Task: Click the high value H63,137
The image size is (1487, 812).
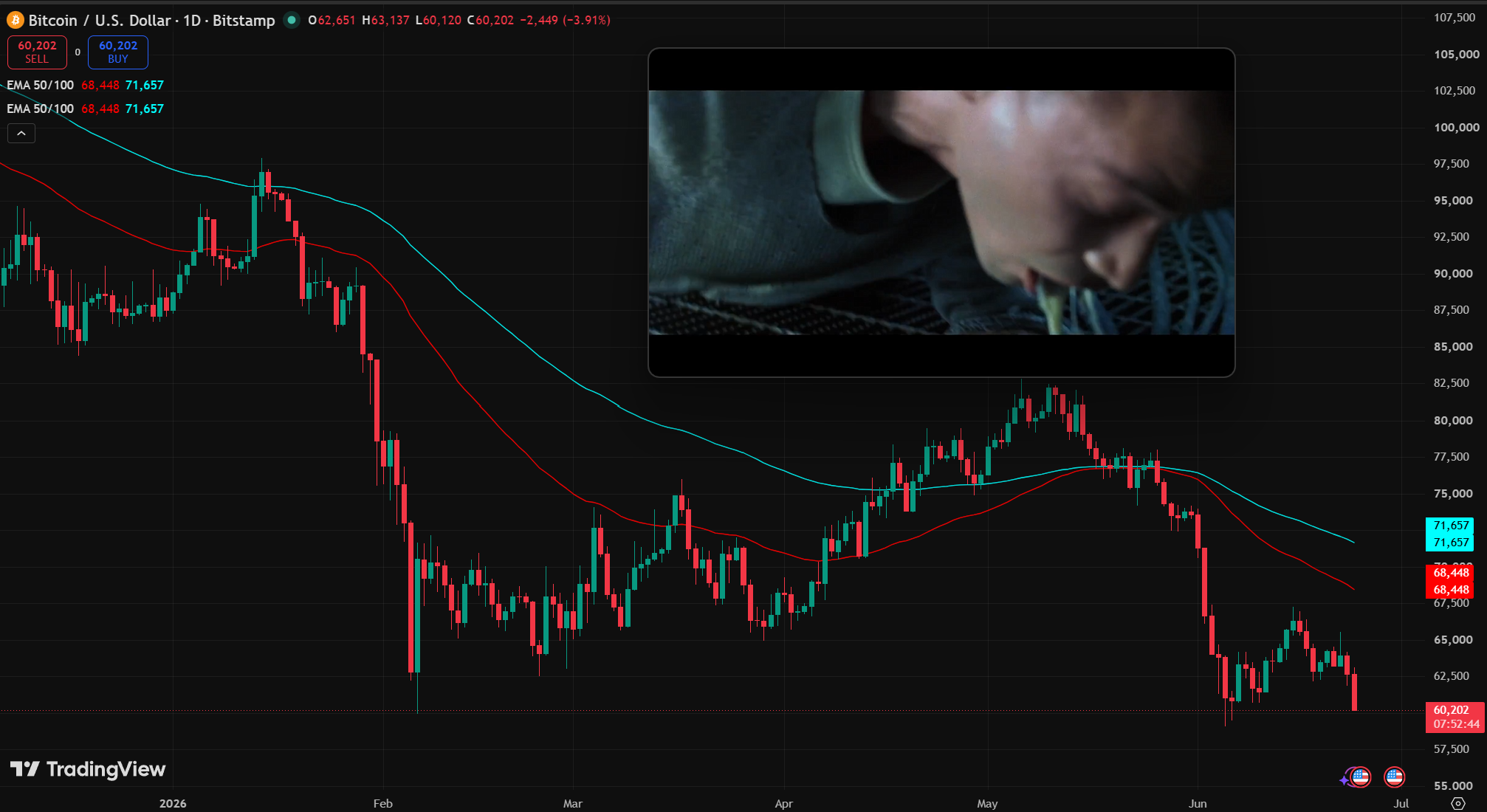Action: 385,21
